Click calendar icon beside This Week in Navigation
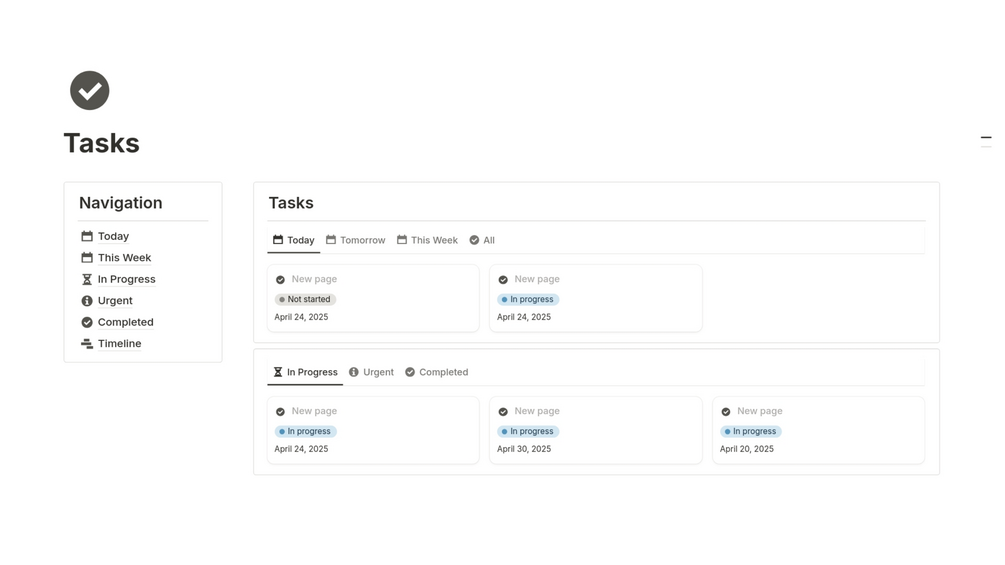This screenshot has height=565, width=1005. tap(87, 258)
